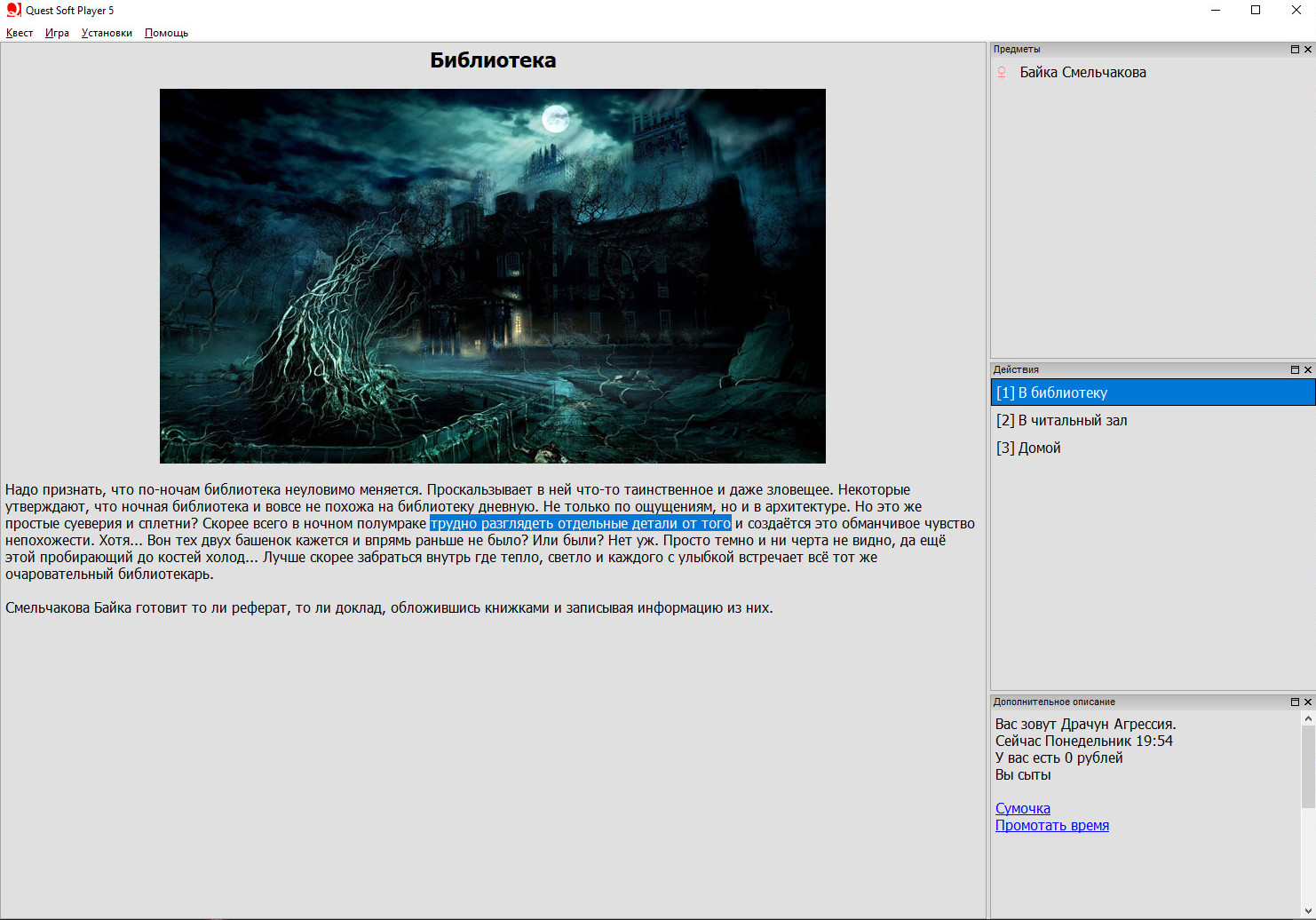Screen dimensions: 1316x920
Task: Open the Сумочка link
Action: (x=1022, y=808)
